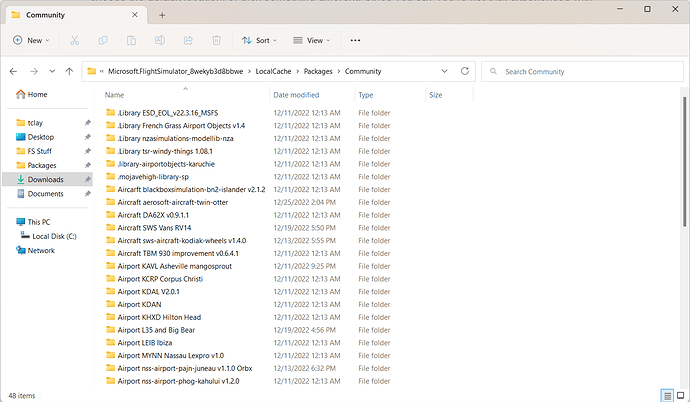Screen dimensions: 690x402
Task: Click Packages in the address path
Action: coord(318,71)
